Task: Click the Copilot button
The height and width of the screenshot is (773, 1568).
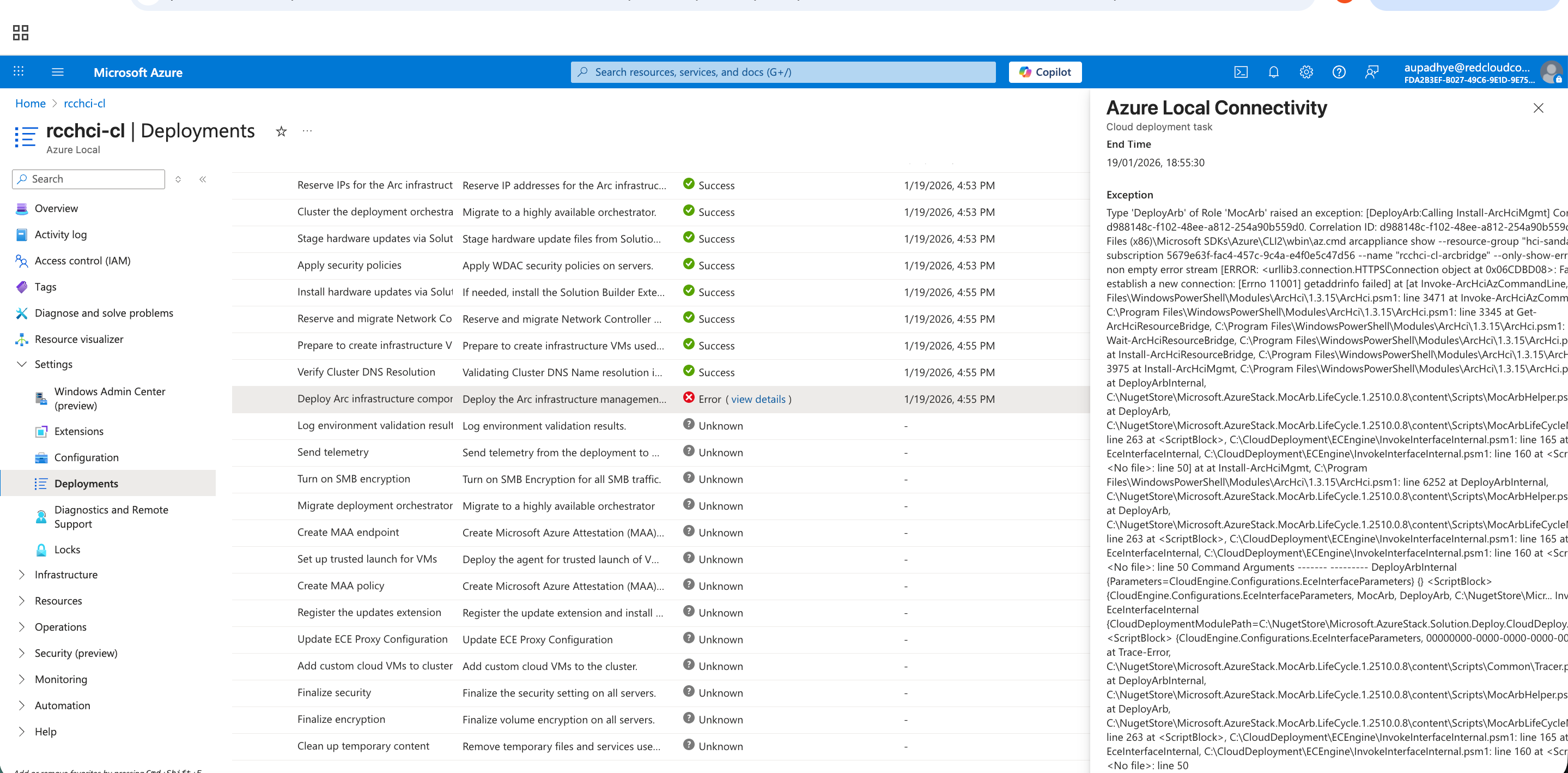Action: click(1044, 72)
